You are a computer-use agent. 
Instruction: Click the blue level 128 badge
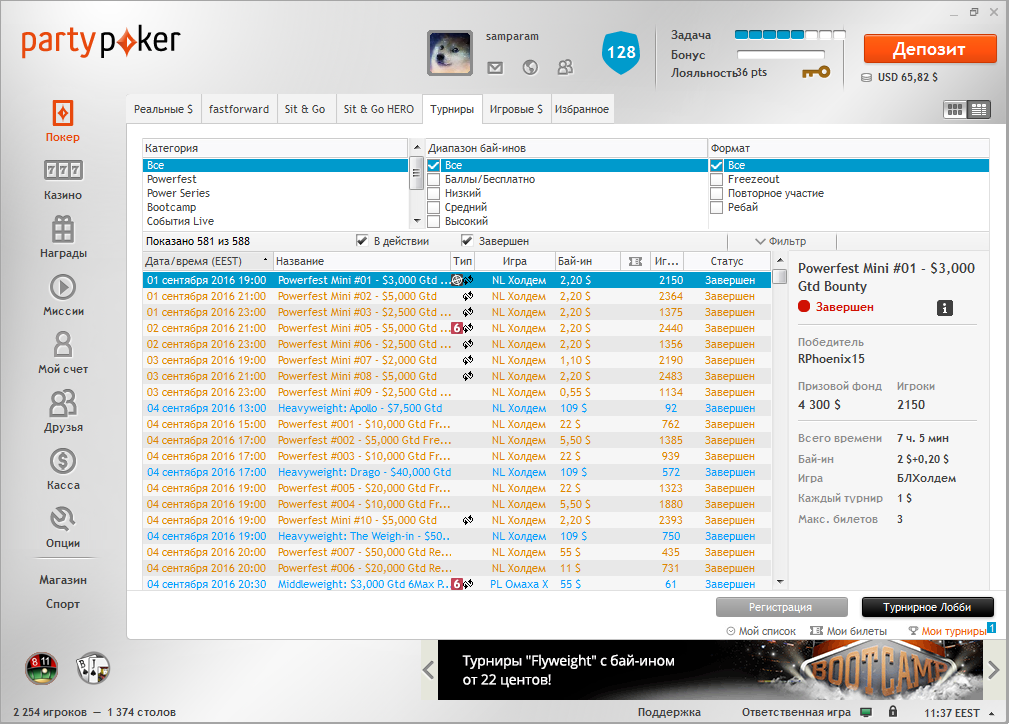[x=621, y=52]
